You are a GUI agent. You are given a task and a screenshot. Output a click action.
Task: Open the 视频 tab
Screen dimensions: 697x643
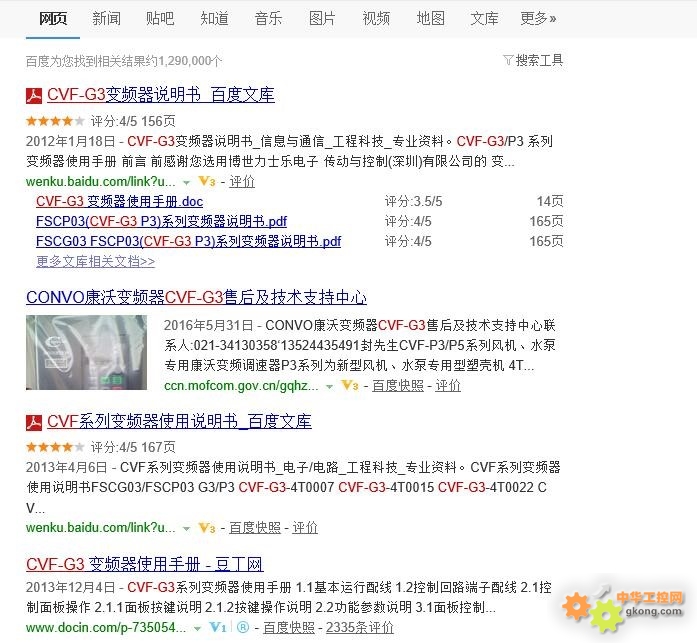point(376,19)
